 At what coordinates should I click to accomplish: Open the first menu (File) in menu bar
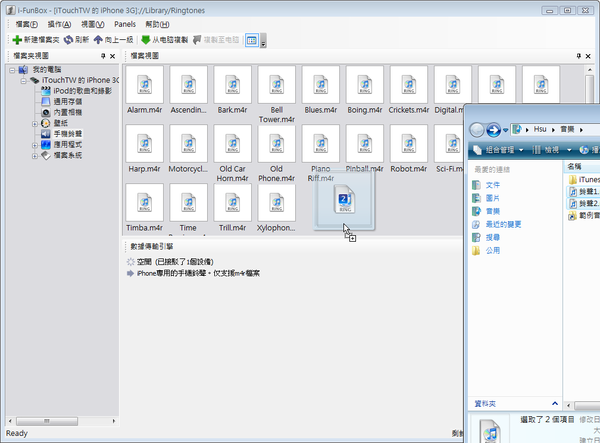pos(26,24)
